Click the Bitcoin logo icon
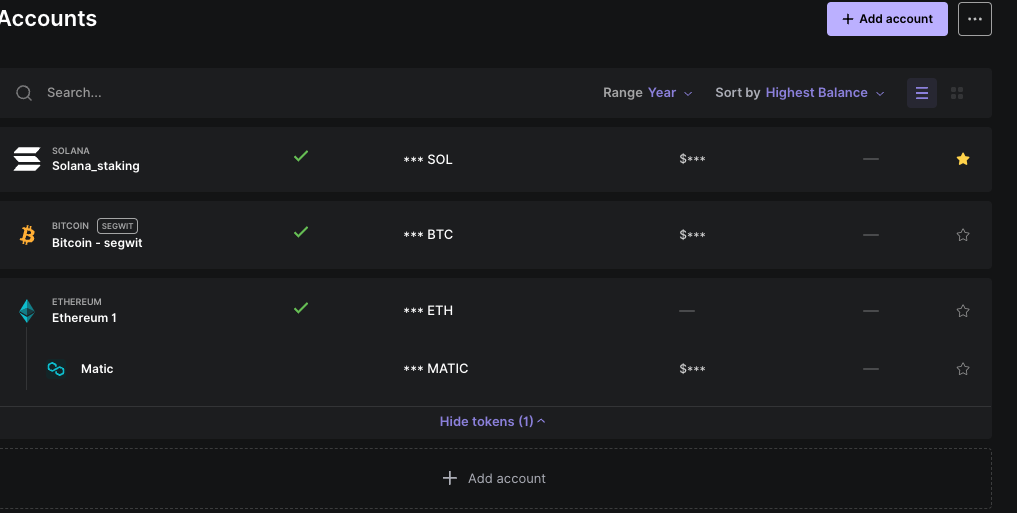This screenshot has width=1017, height=513. click(27, 235)
